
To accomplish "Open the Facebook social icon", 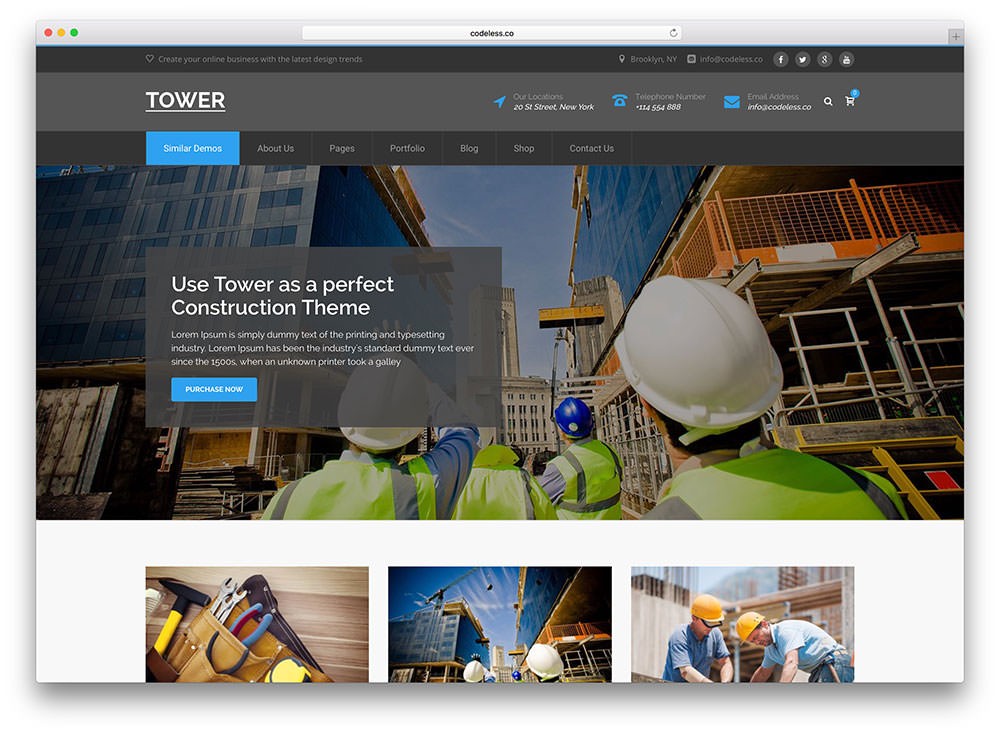I will [x=781, y=59].
